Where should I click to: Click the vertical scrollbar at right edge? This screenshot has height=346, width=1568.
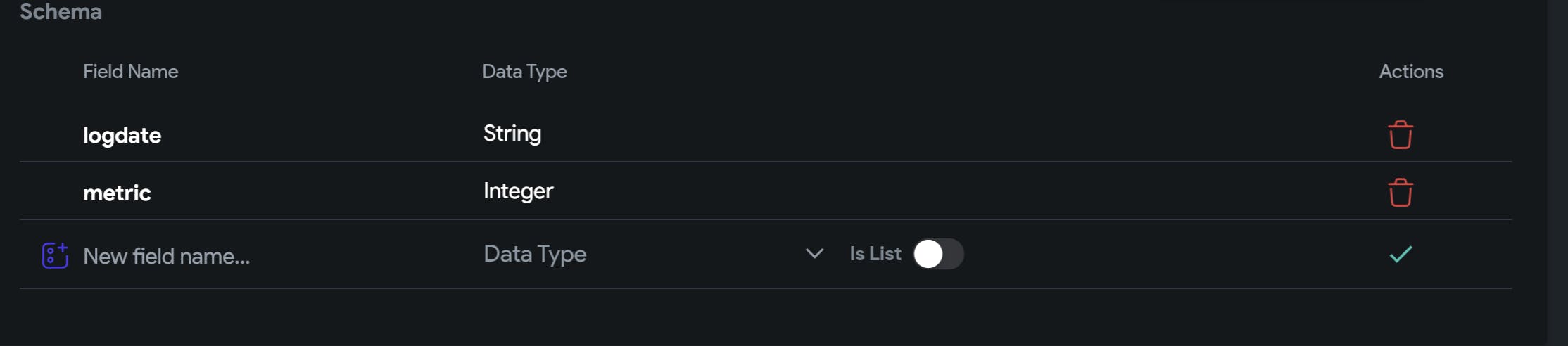pos(1557,173)
